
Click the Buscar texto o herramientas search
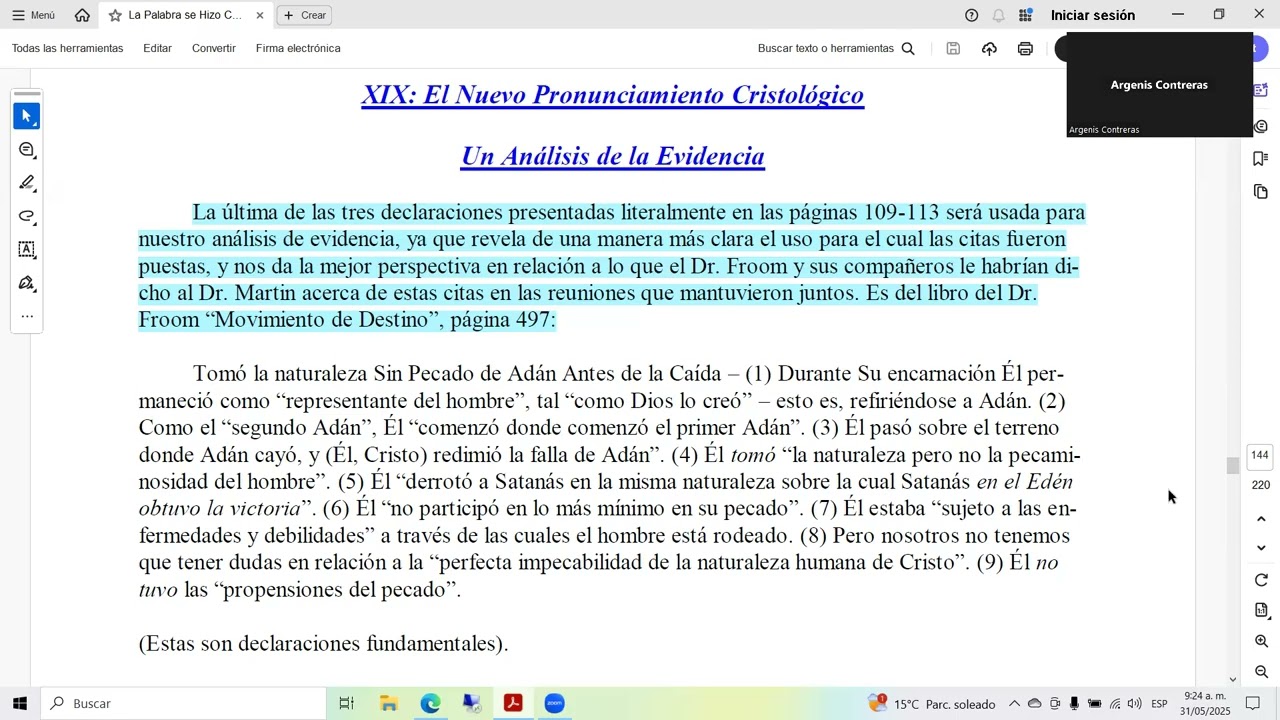(836, 48)
